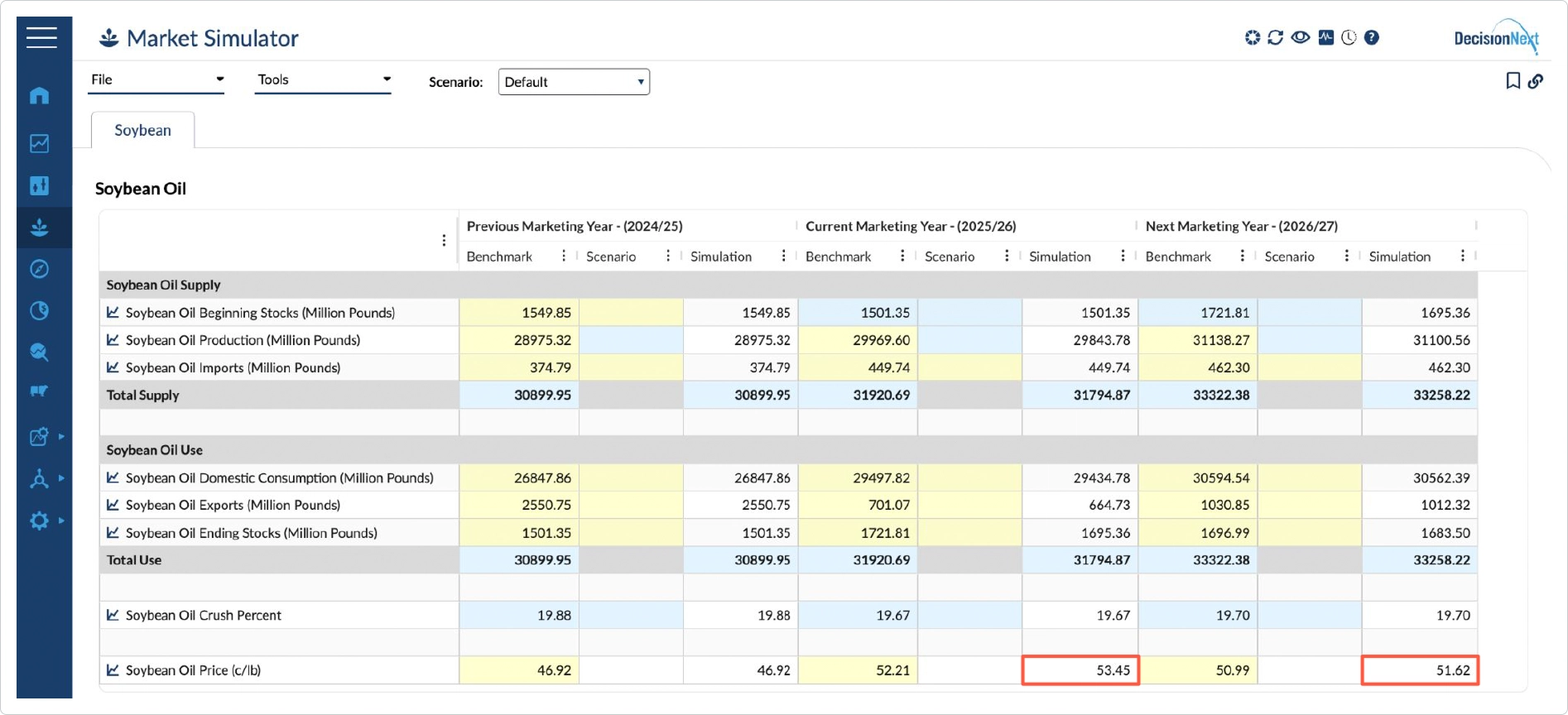The image size is (1568, 715).
Task: Open options for 2024/25 Benchmark column
Action: (x=564, y=257)
